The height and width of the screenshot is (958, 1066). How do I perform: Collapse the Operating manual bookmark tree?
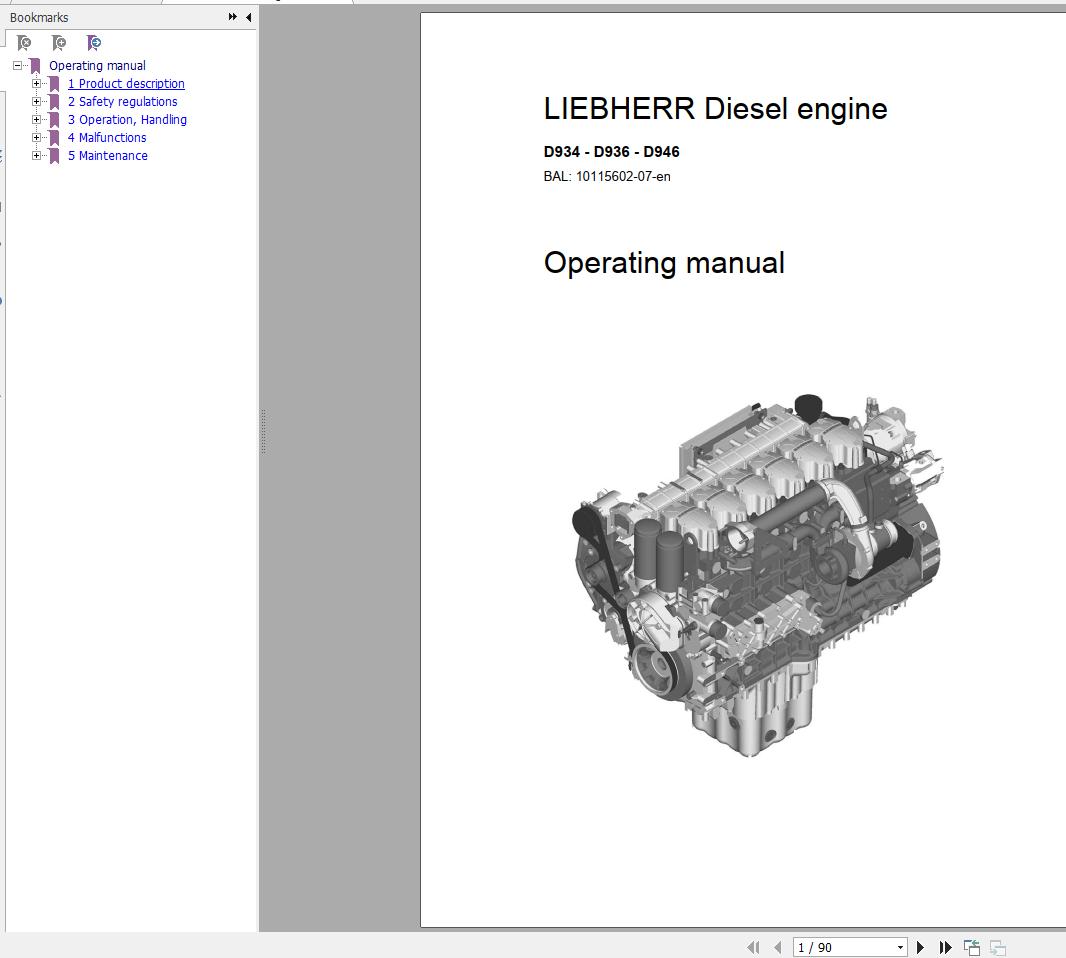18,66
